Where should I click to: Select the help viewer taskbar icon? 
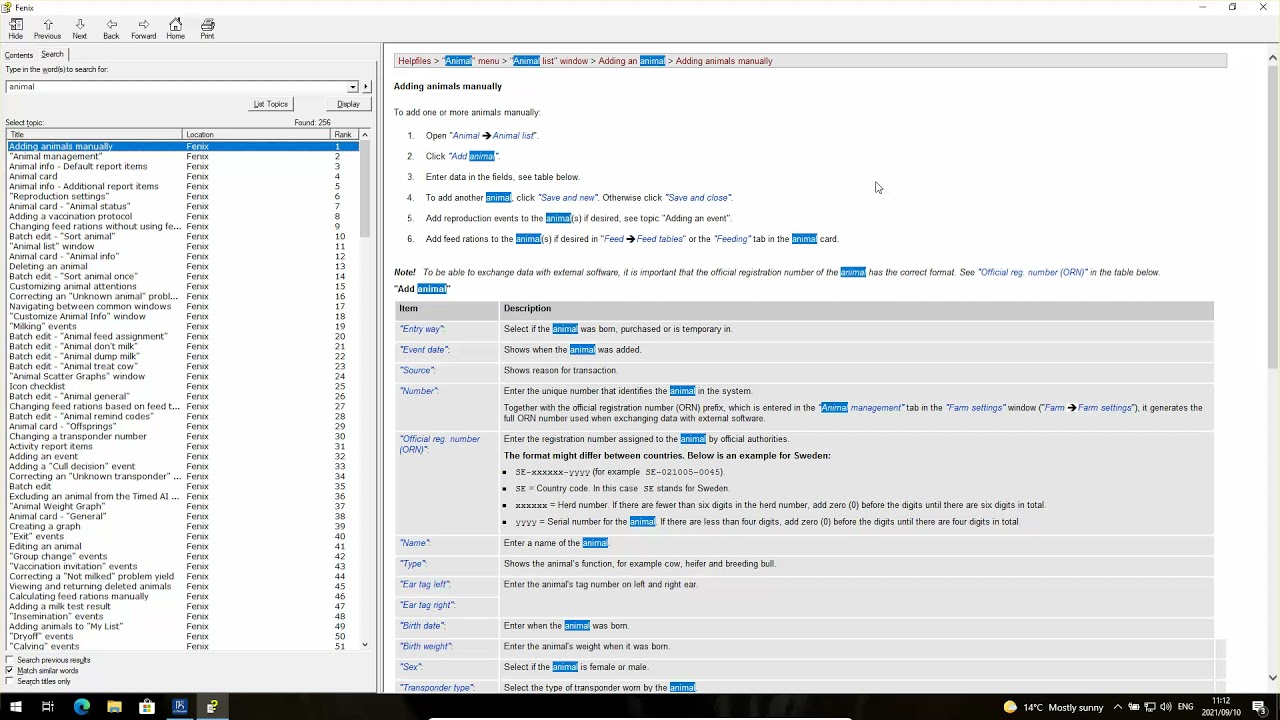[212, 707]
